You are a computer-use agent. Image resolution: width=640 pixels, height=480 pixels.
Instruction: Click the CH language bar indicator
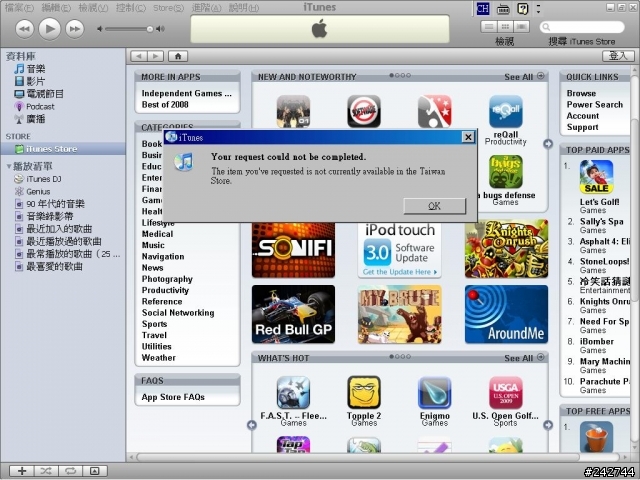coord(483,8)
